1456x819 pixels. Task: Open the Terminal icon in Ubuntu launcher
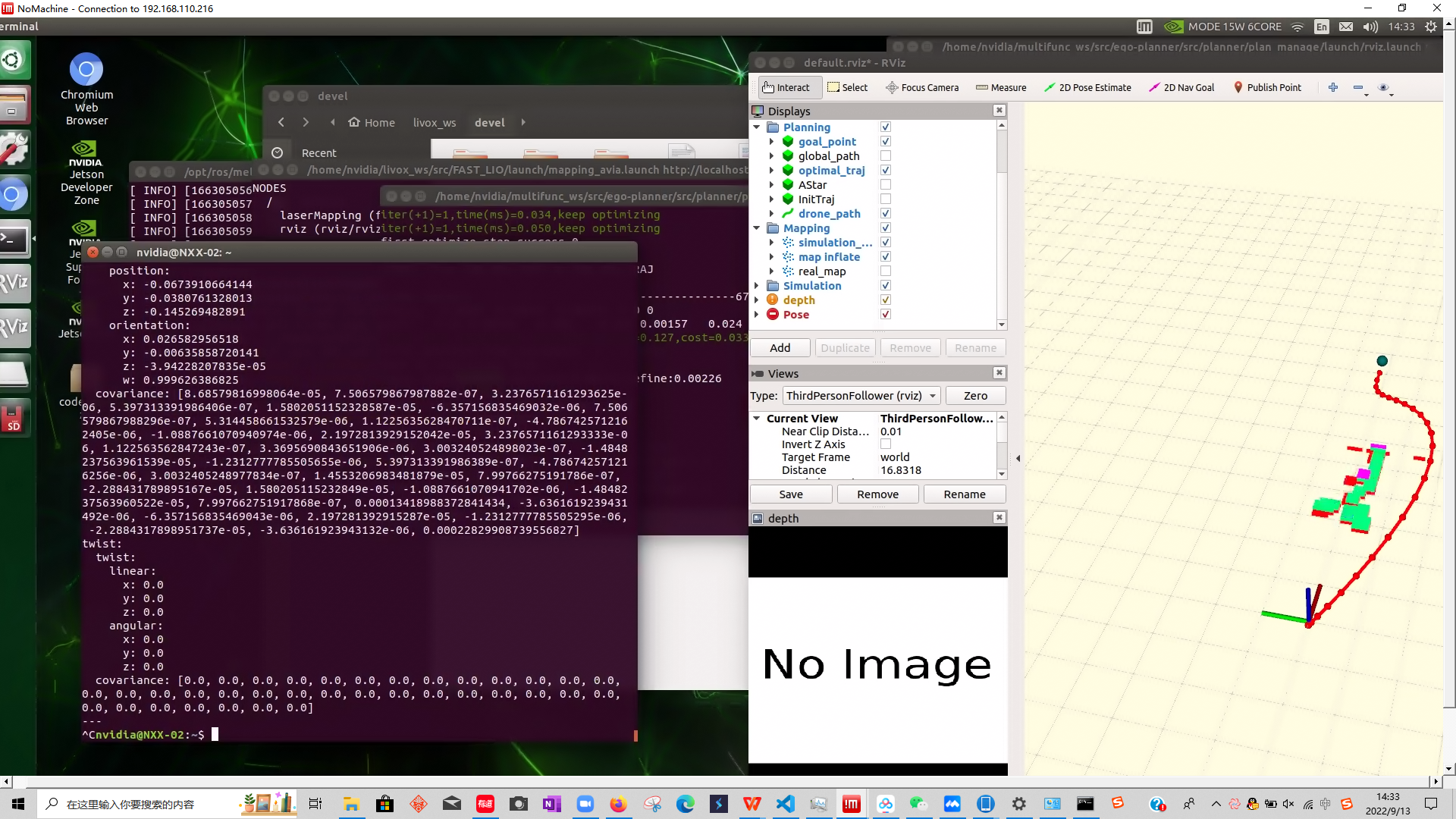pyautogui.click(x=15, y=239)
